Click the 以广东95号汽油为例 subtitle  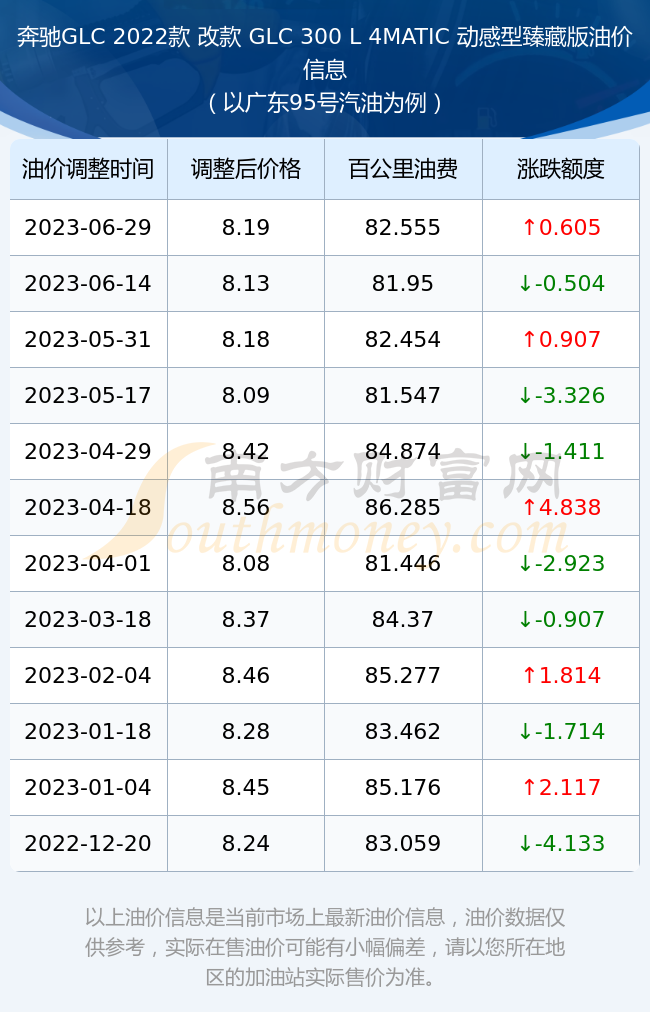[x=325, y=103]
